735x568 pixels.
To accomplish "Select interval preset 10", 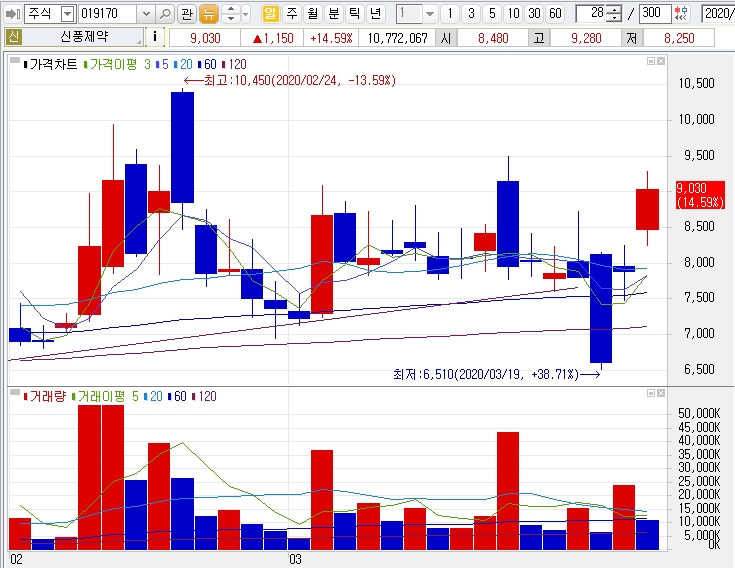I will pos(513,14).
